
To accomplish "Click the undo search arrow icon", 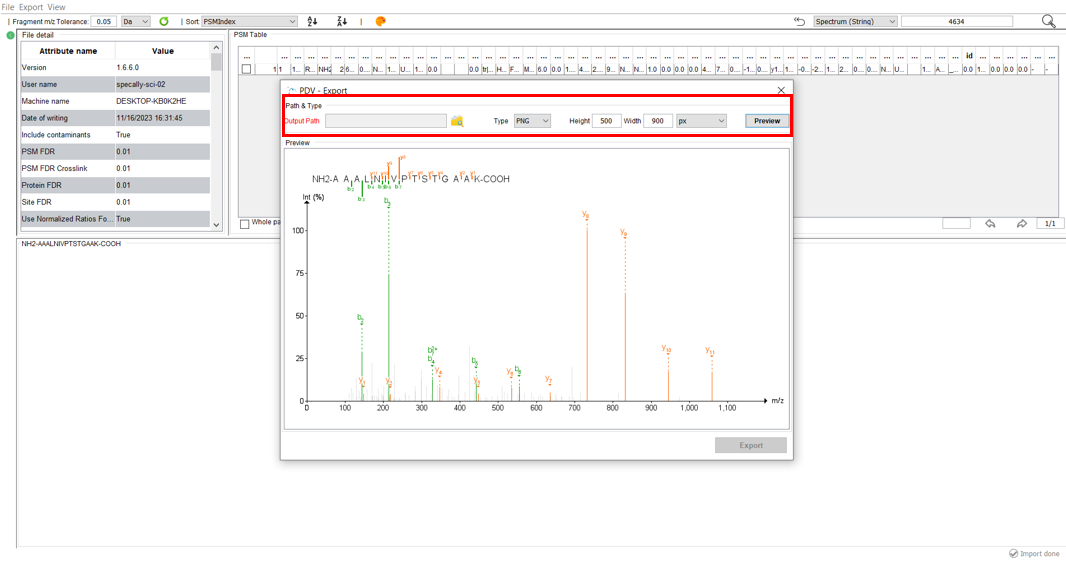I will [x=800, y=22].
